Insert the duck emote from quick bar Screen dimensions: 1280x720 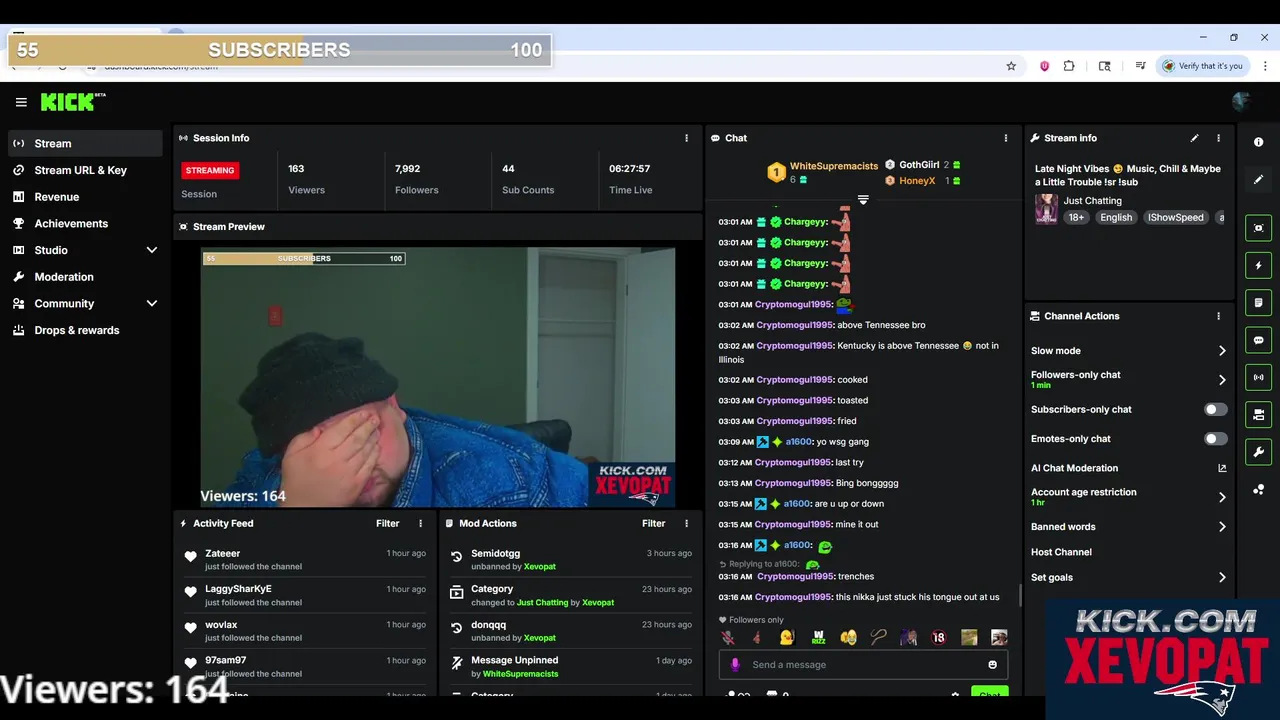click(x=787, y=637)
